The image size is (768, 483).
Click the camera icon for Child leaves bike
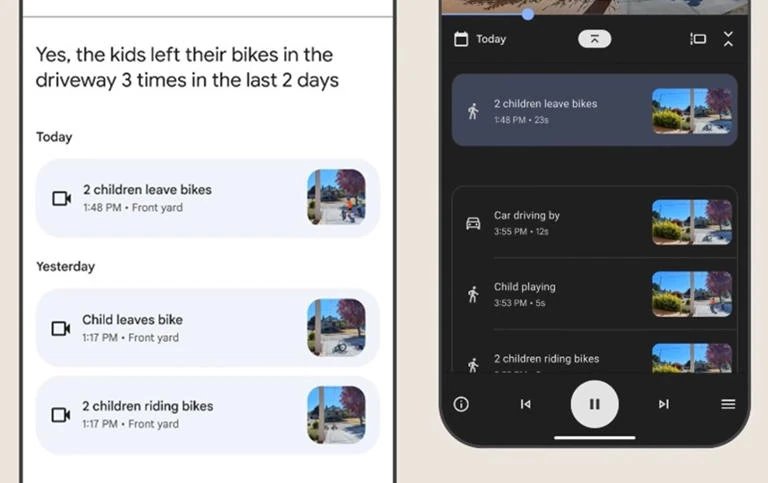point(61,328)
